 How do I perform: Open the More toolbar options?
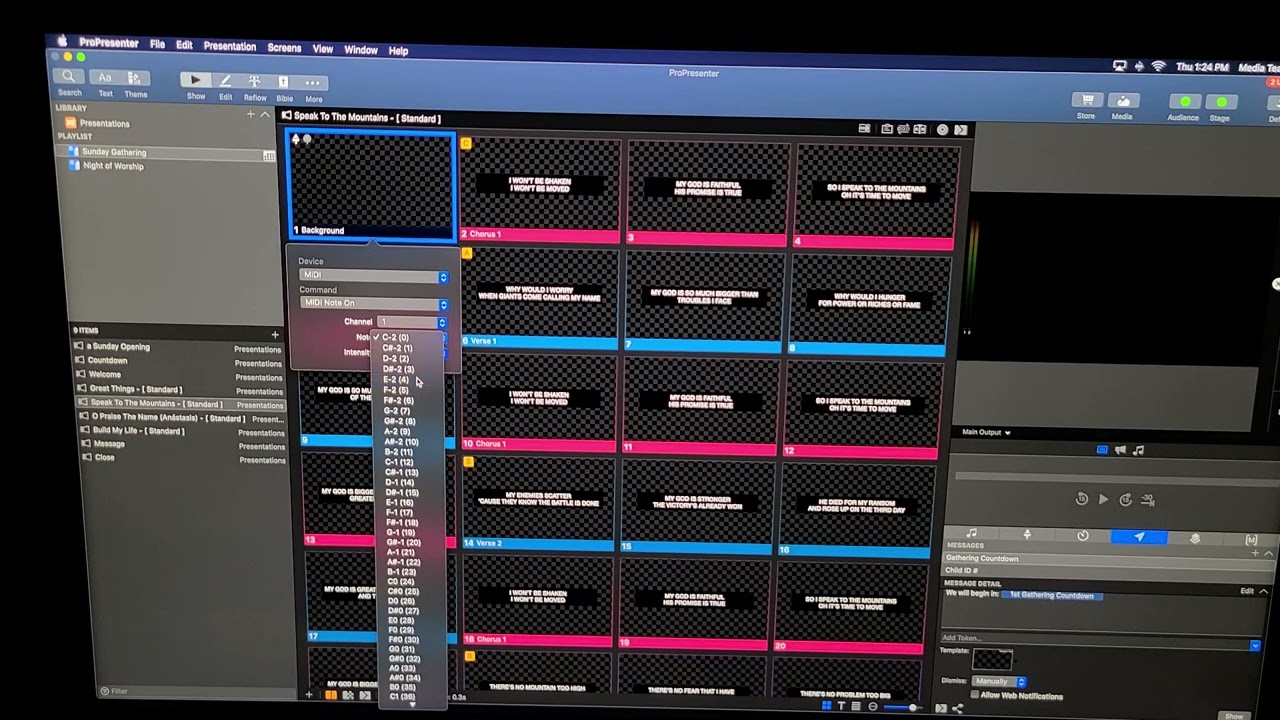pos(313,83)
